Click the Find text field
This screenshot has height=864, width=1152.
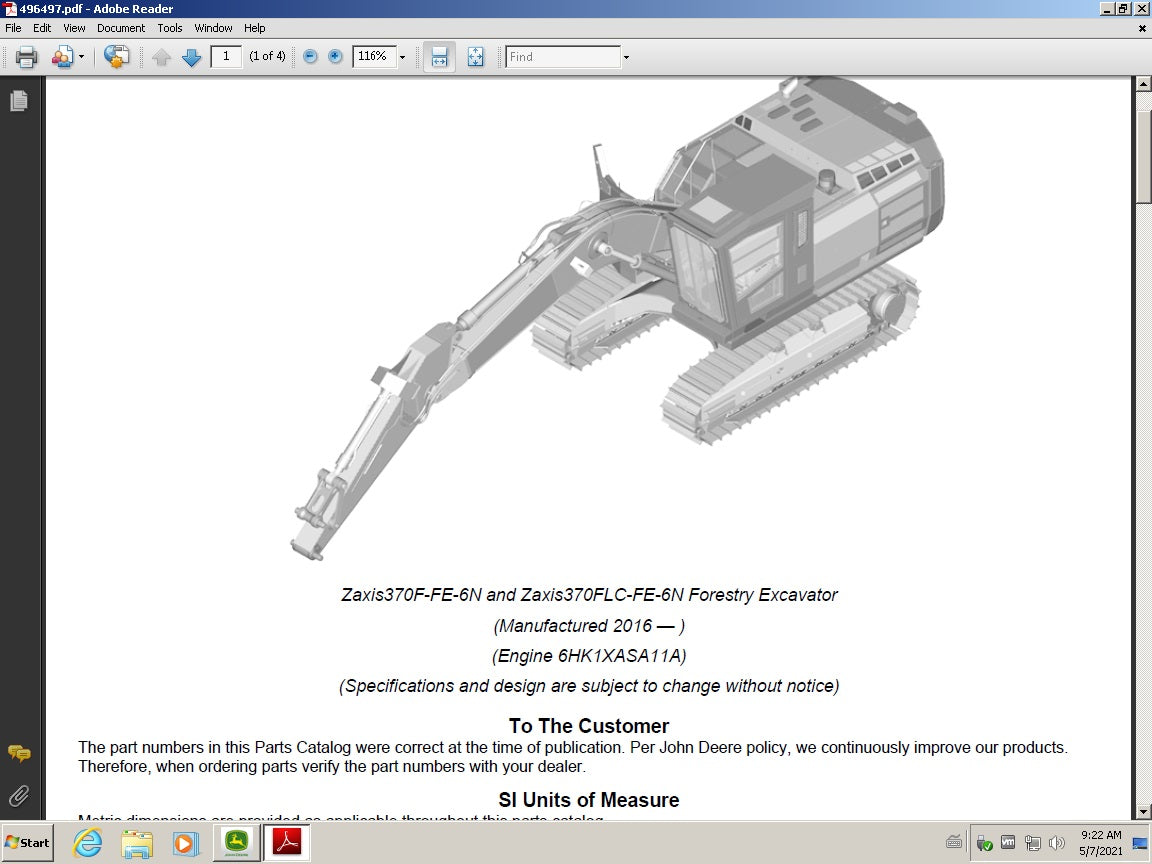click(562, 57)
